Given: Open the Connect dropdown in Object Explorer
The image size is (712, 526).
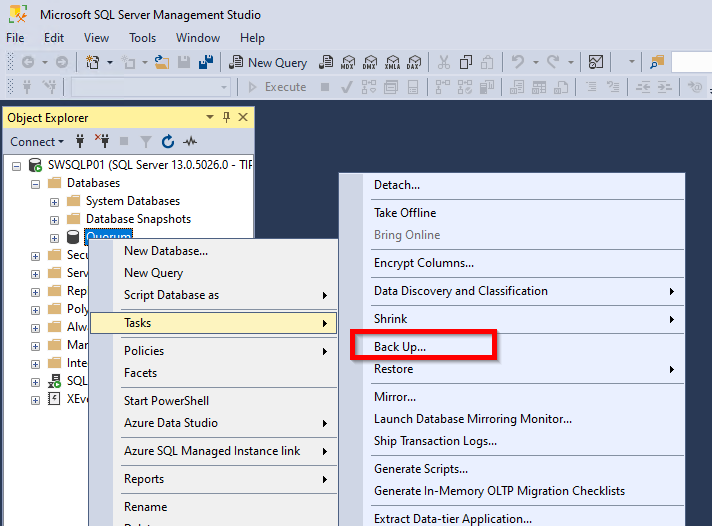Looking at the screenshot, I should pos(37,142).
